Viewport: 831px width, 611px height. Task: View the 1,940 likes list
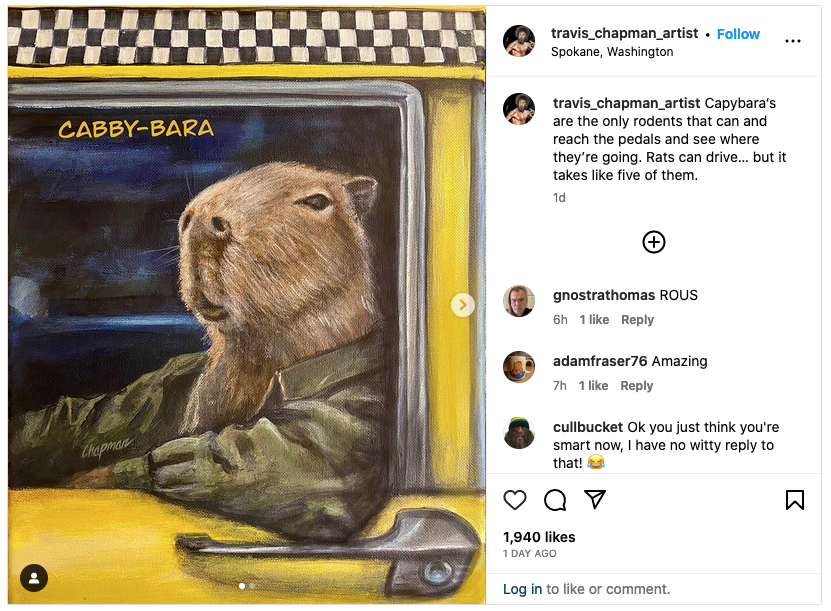[x=539, y=537]
